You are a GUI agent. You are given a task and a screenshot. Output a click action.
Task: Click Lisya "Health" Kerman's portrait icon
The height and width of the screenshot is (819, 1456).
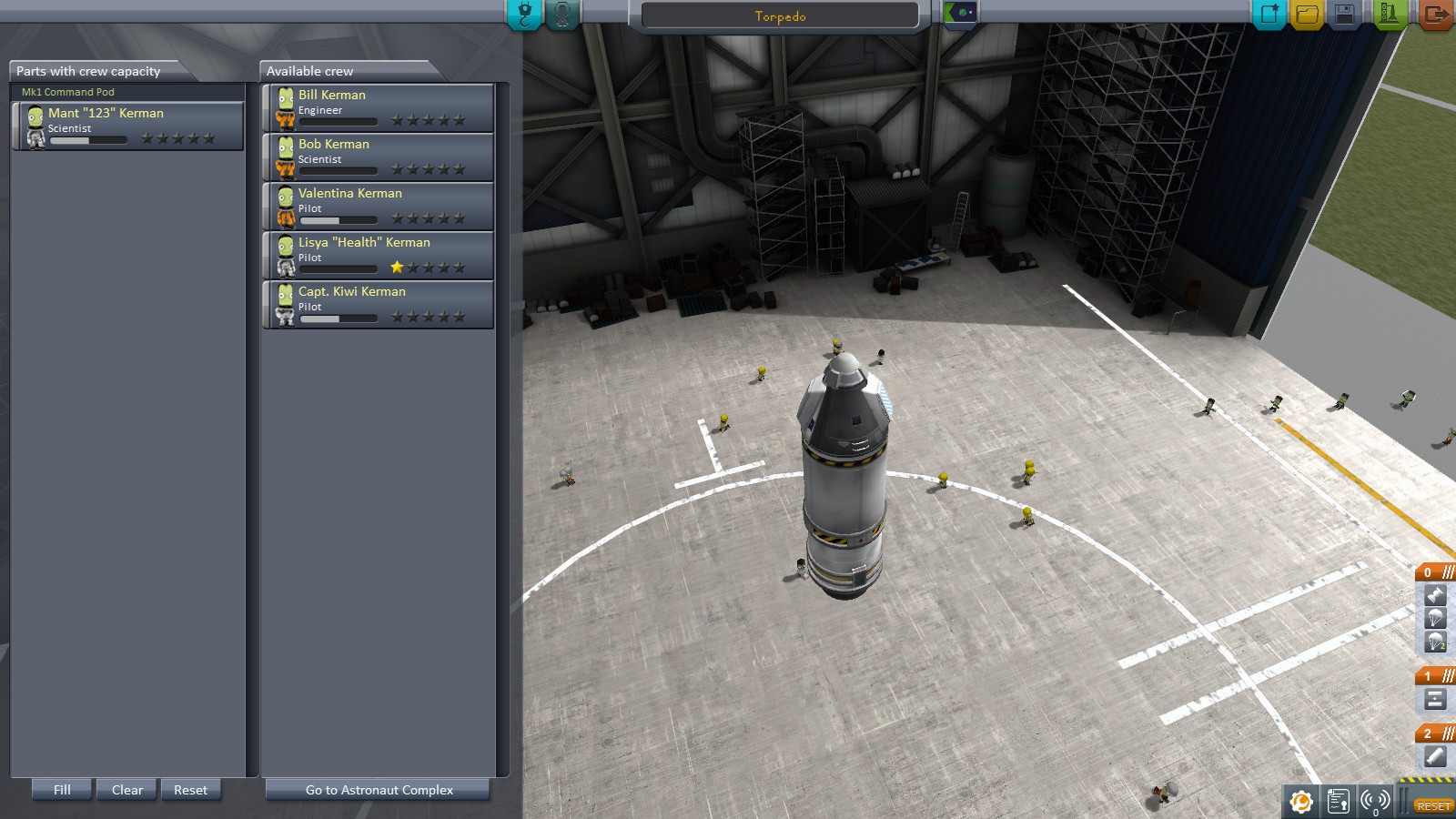(x=286, y=256)
